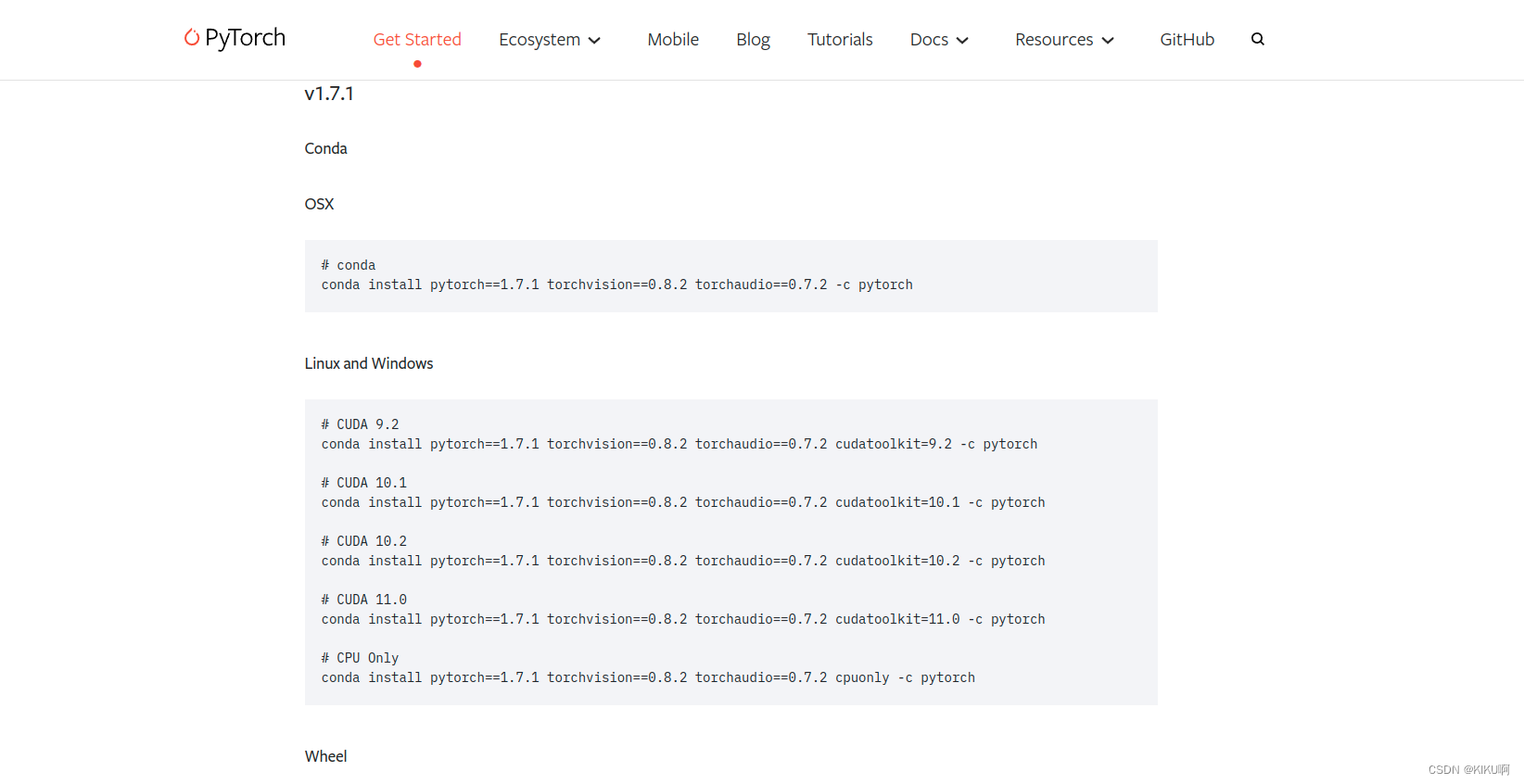Screen dimensions: 1524x784
Task: Click the '# CUDA 10.1' comment
Action: pyautogui.click(x=364, y=483)
